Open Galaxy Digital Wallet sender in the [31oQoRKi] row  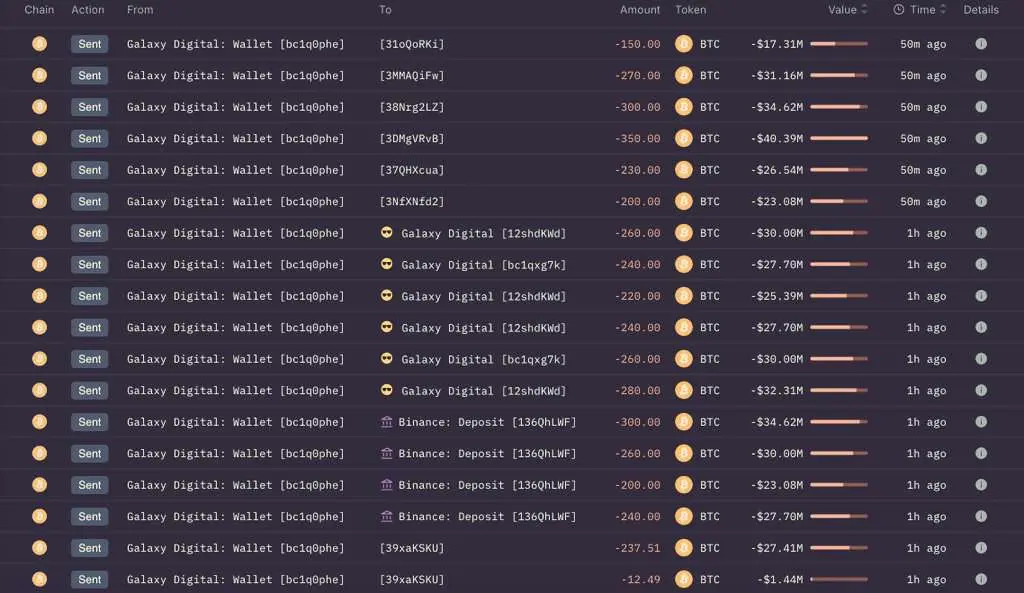pos(235,44)
